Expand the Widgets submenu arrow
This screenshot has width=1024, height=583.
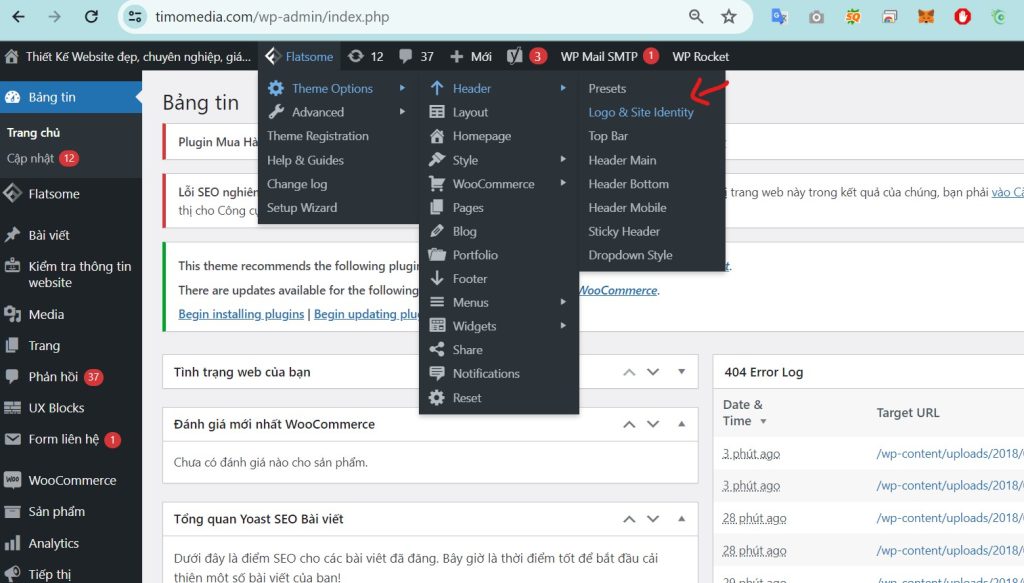(x=563, y=325)
